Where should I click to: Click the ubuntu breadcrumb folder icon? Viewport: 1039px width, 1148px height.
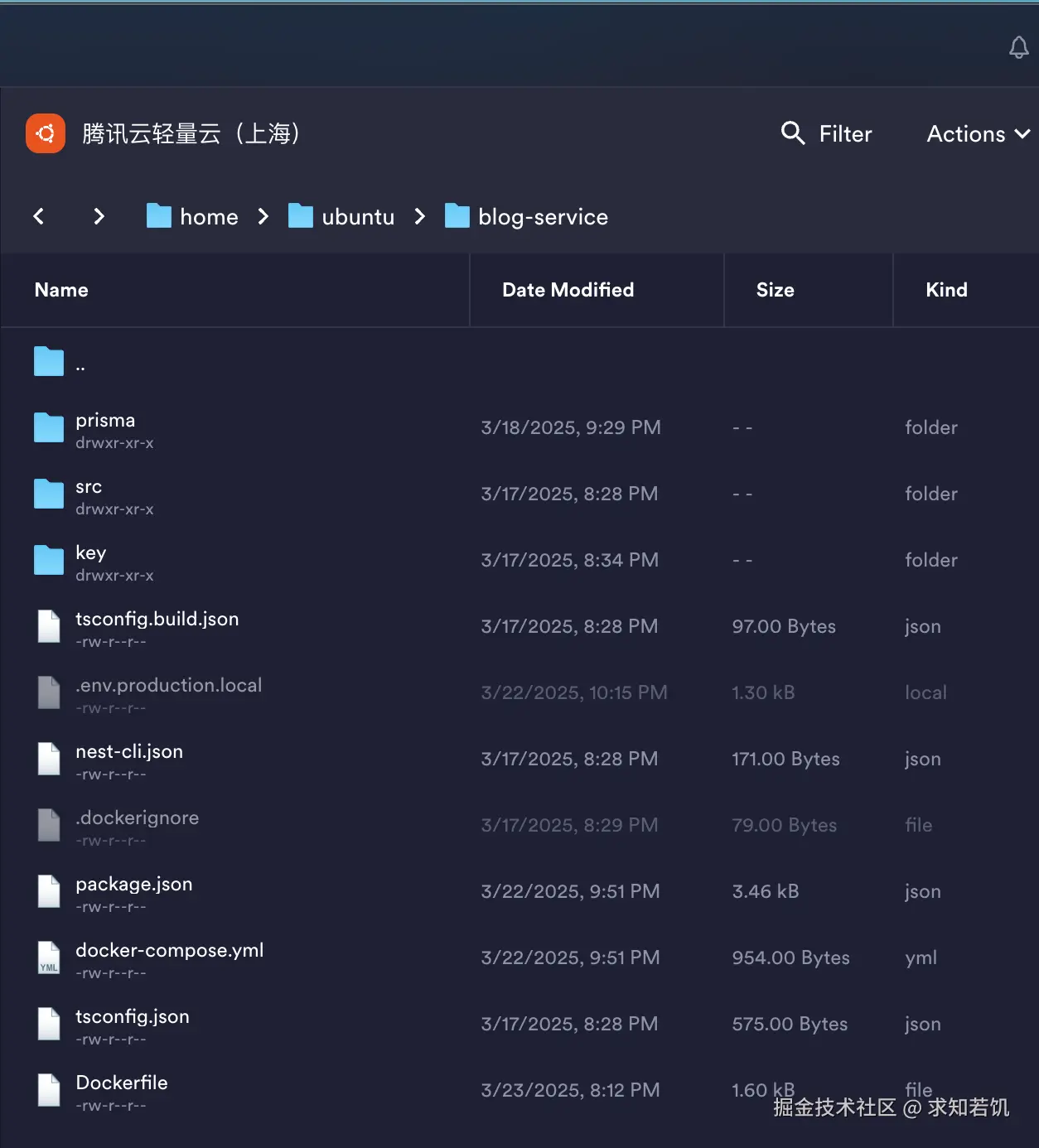[x=301, y=216]
